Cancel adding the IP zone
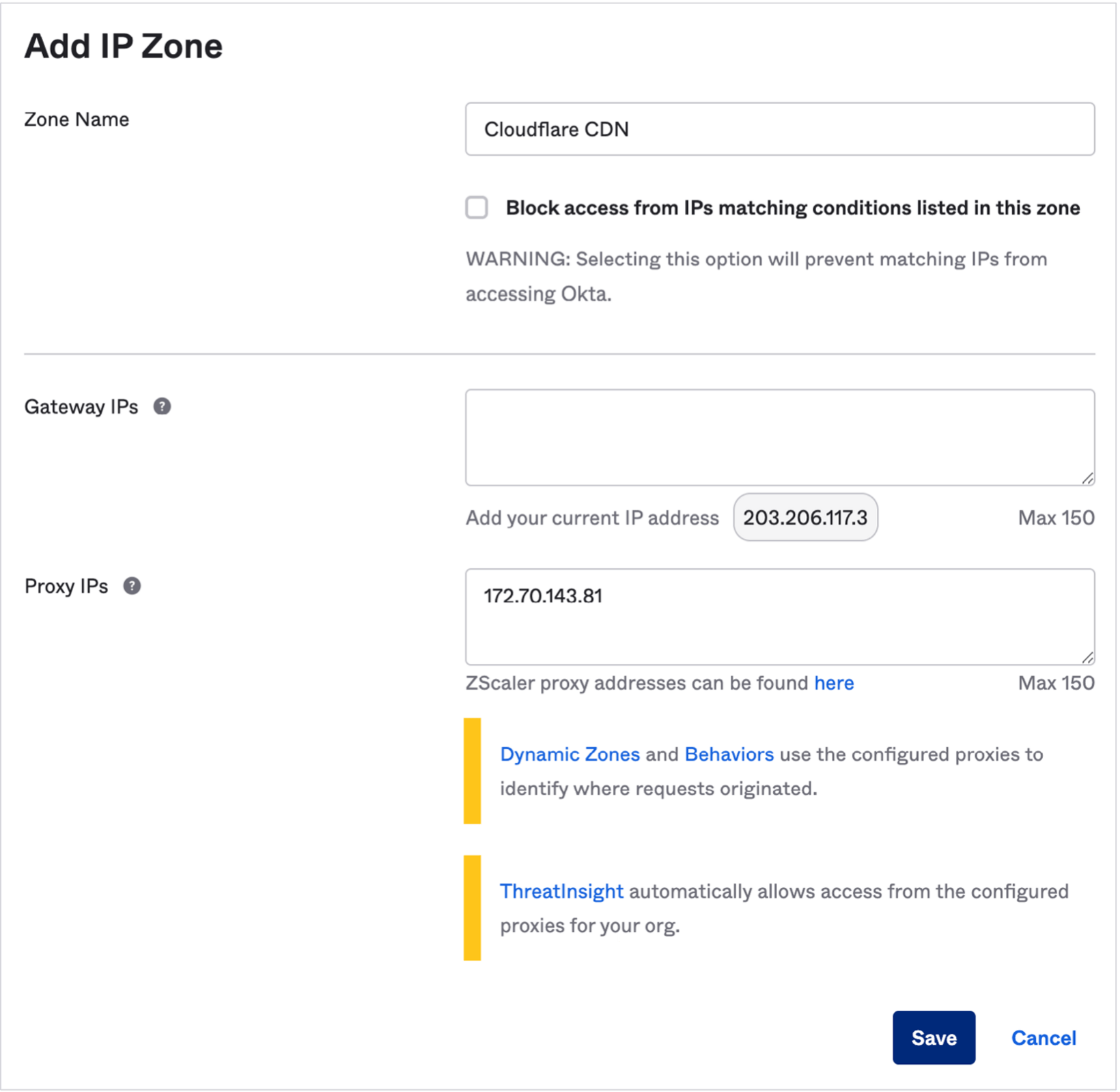Image resolution: width=1120 pixels, height=1092 pixels. (x=1044, y=1037)
